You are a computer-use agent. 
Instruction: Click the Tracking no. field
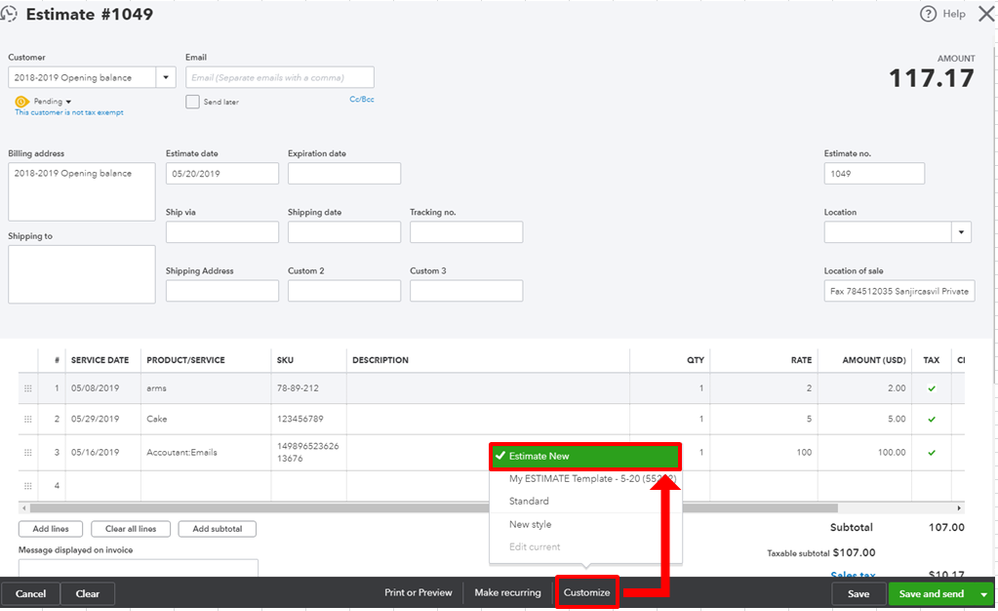tap(467, 232)
